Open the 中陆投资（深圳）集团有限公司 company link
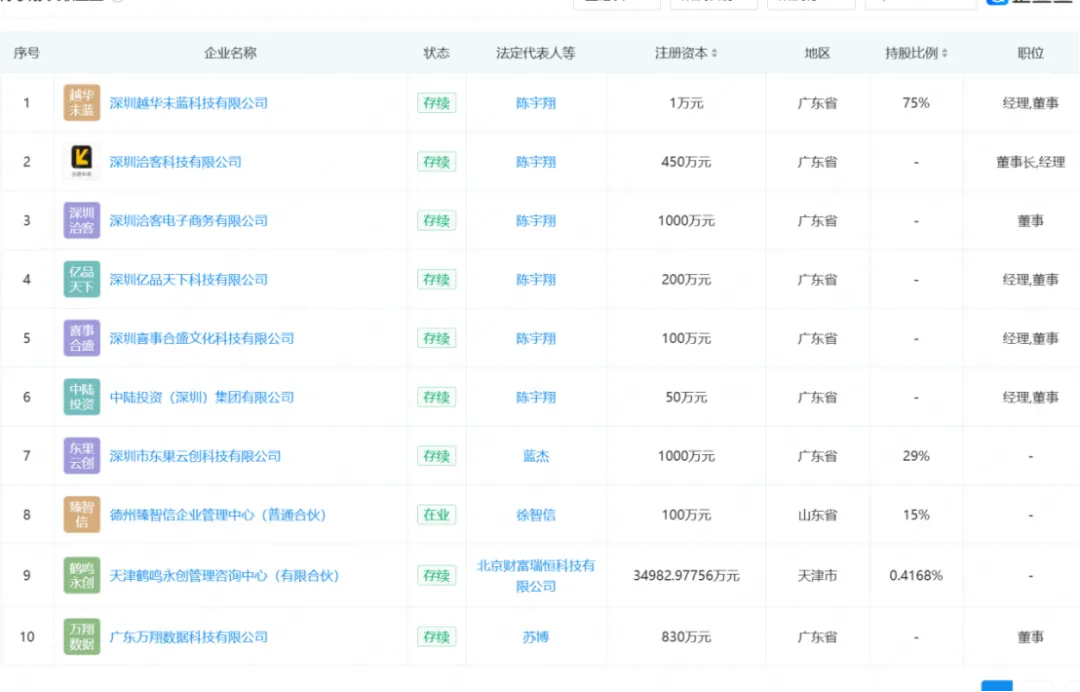Image resolution: width=1080 pixels, height=692 pixels. 201,397
